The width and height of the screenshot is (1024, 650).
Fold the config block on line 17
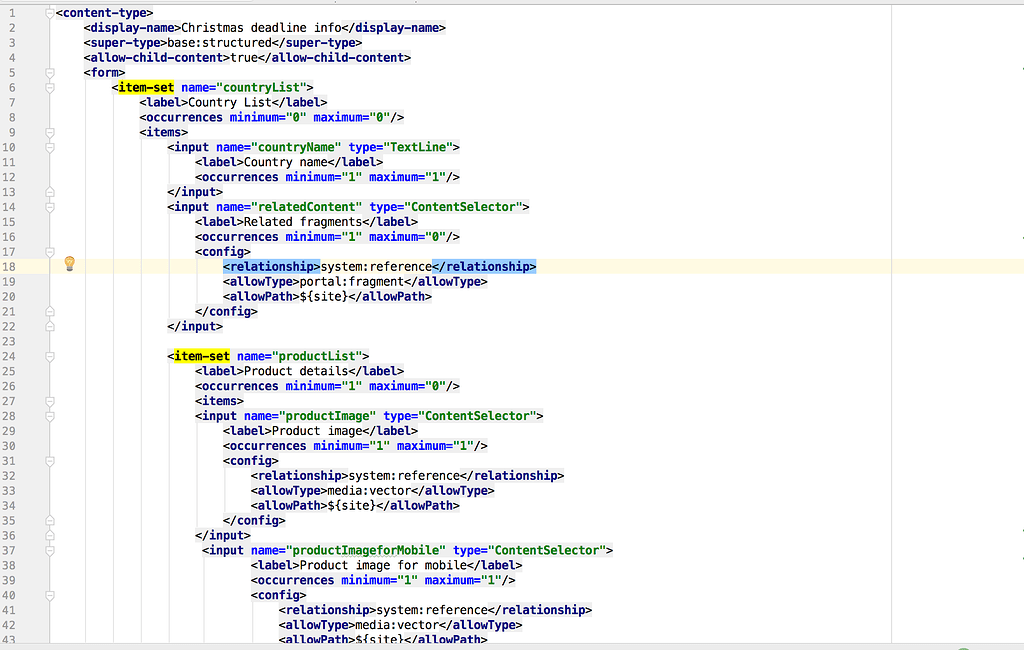tap(48, 252)
